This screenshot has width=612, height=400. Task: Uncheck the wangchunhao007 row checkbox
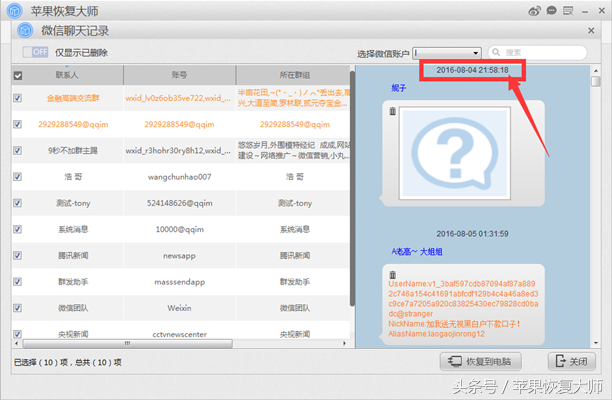[17, 176]
